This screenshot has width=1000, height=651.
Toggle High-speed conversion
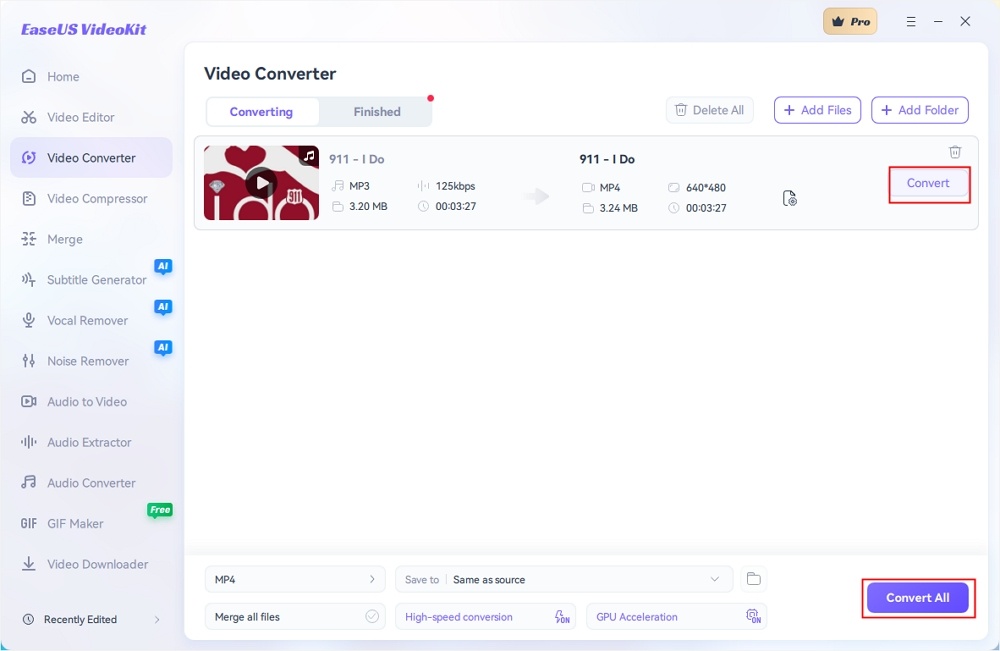click(x=485, y=617)
